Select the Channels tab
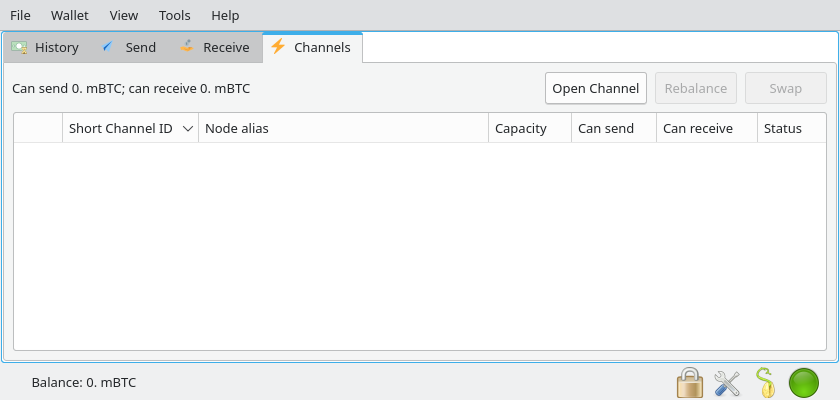This screenshot has width=840, height=400. [311, 47]
